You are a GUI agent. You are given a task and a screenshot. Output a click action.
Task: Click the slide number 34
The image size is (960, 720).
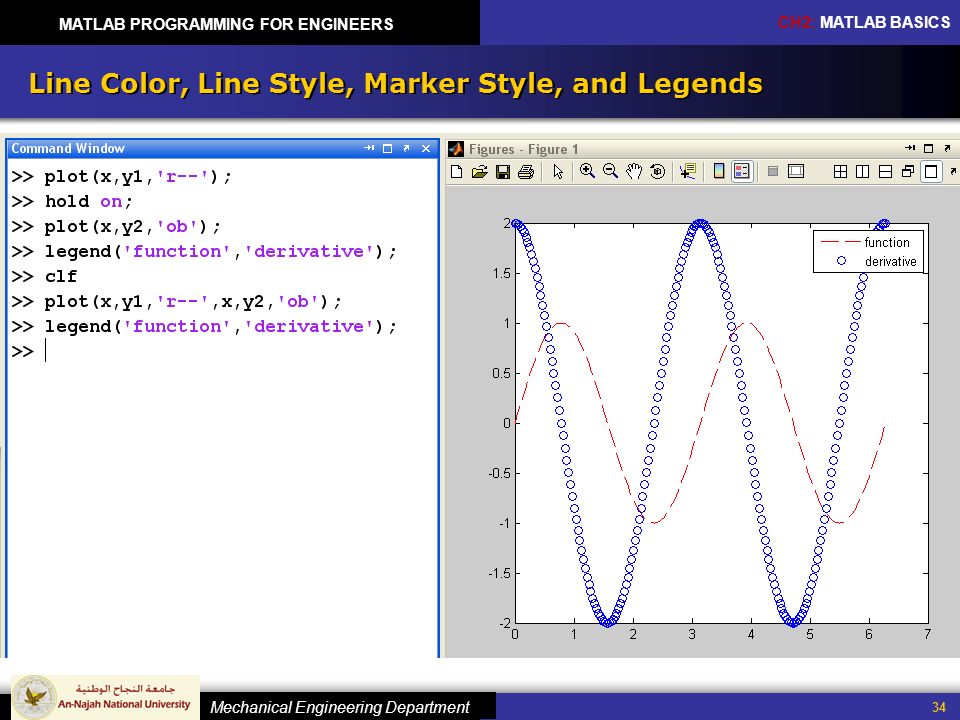pos(939,707)
